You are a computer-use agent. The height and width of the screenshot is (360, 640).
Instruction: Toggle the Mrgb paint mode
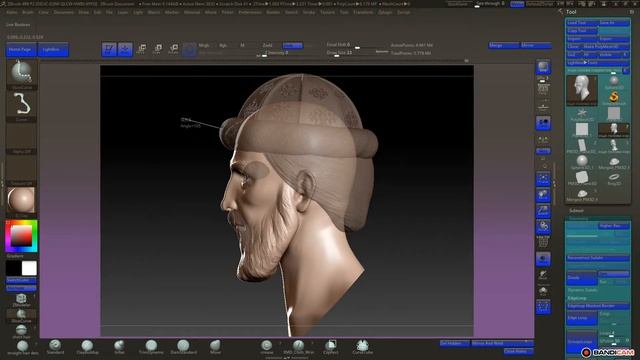pyautogui.click(x=204, y=45)
